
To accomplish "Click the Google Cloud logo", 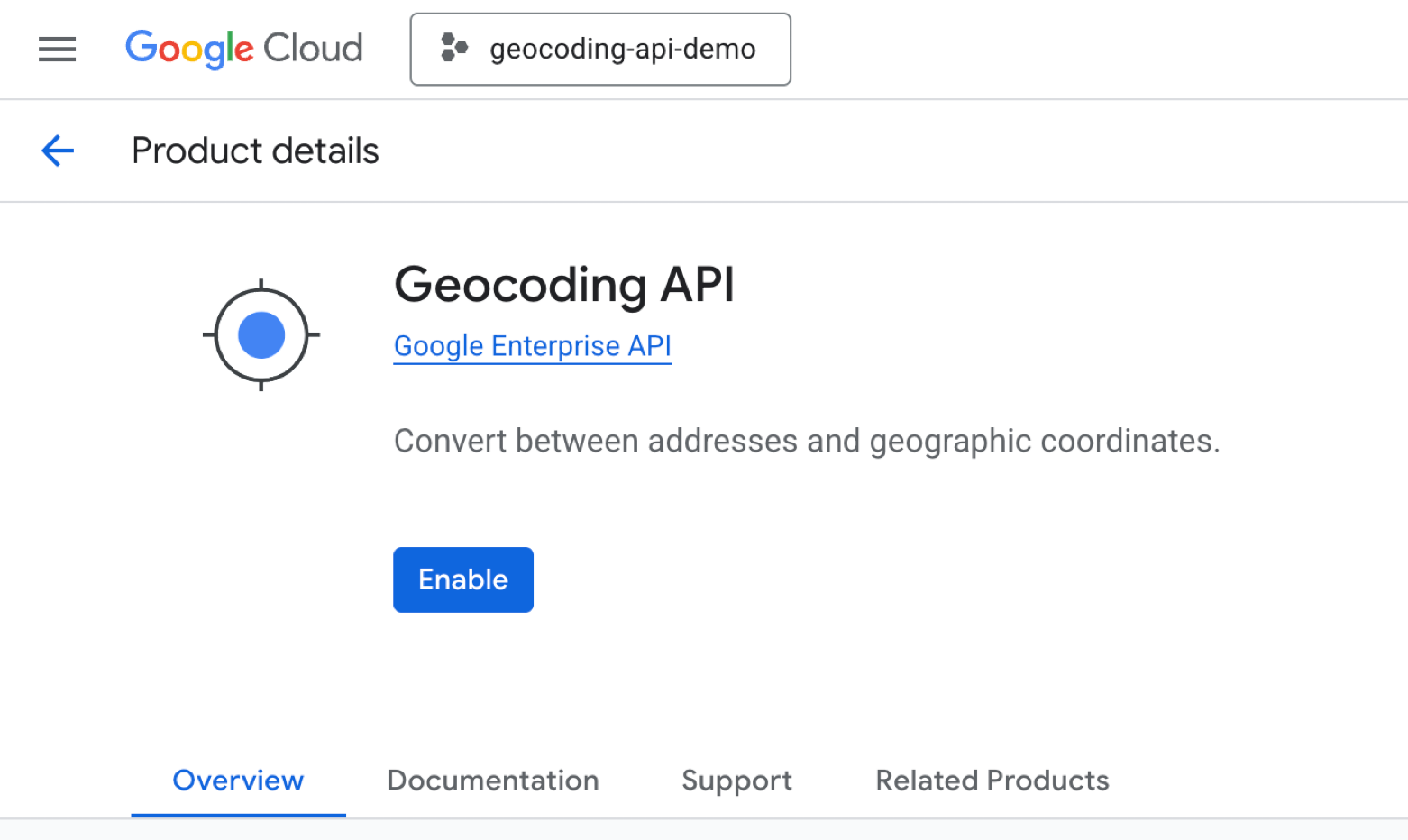I will point(243,49).
